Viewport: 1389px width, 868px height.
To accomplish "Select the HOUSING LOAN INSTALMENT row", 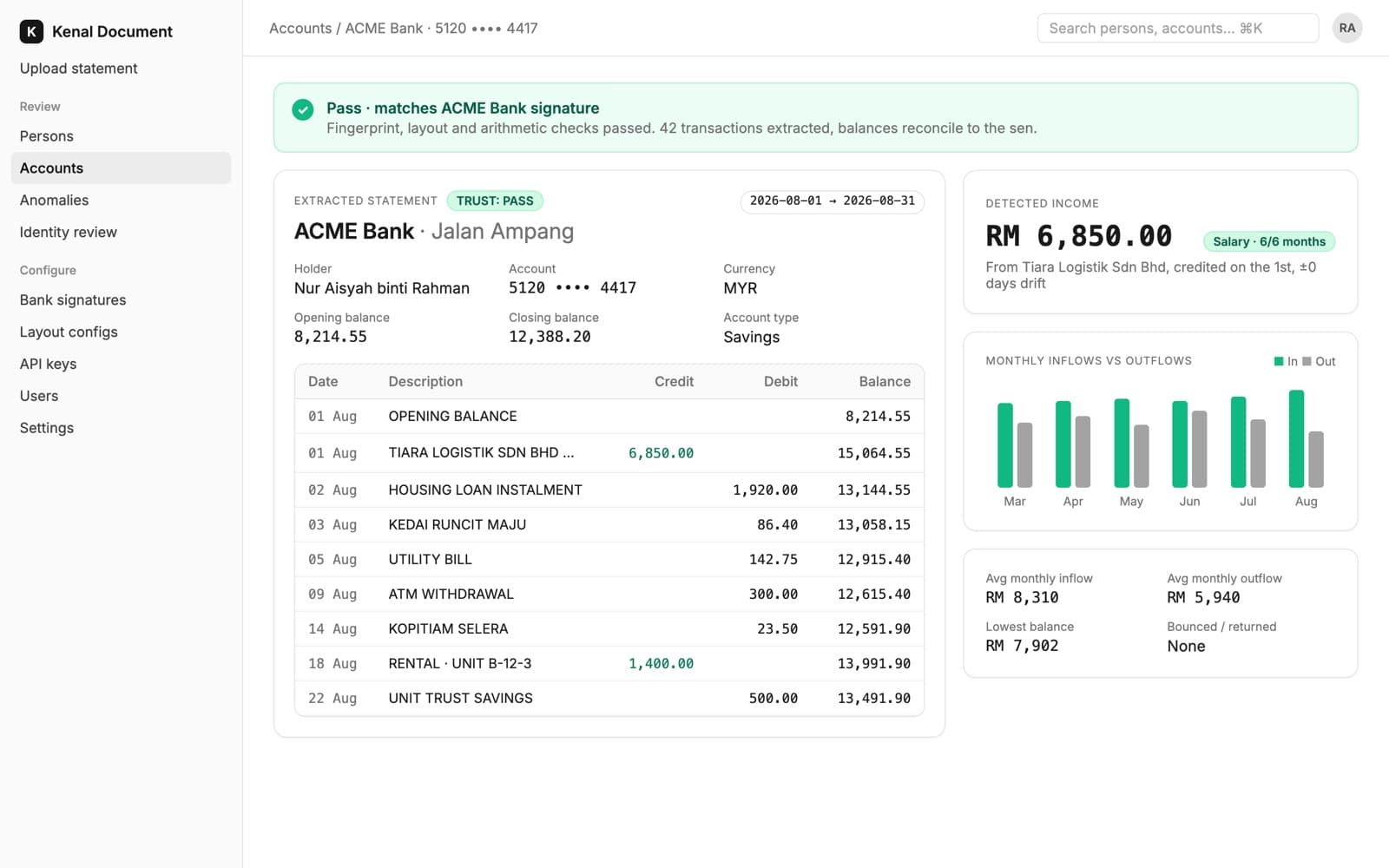I will (609, 490).
